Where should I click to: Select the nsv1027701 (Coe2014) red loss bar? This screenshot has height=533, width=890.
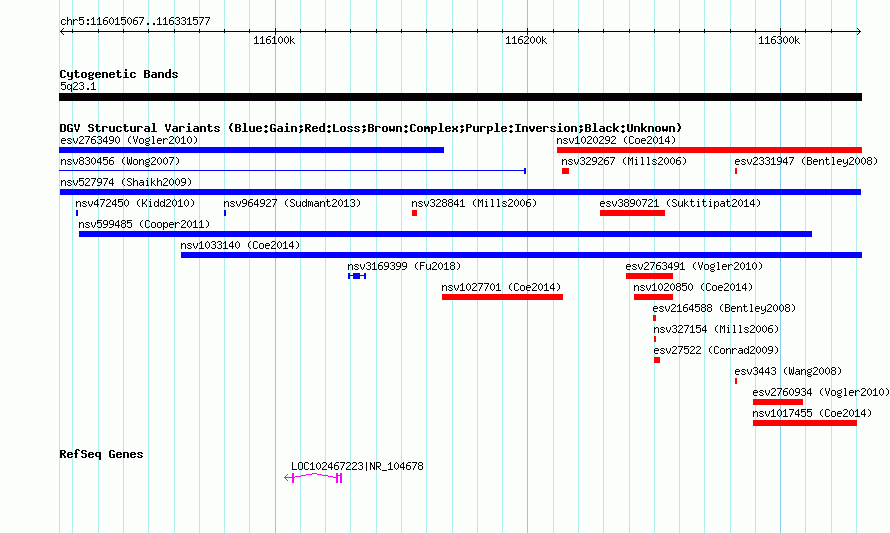click(x=502, y=297)
